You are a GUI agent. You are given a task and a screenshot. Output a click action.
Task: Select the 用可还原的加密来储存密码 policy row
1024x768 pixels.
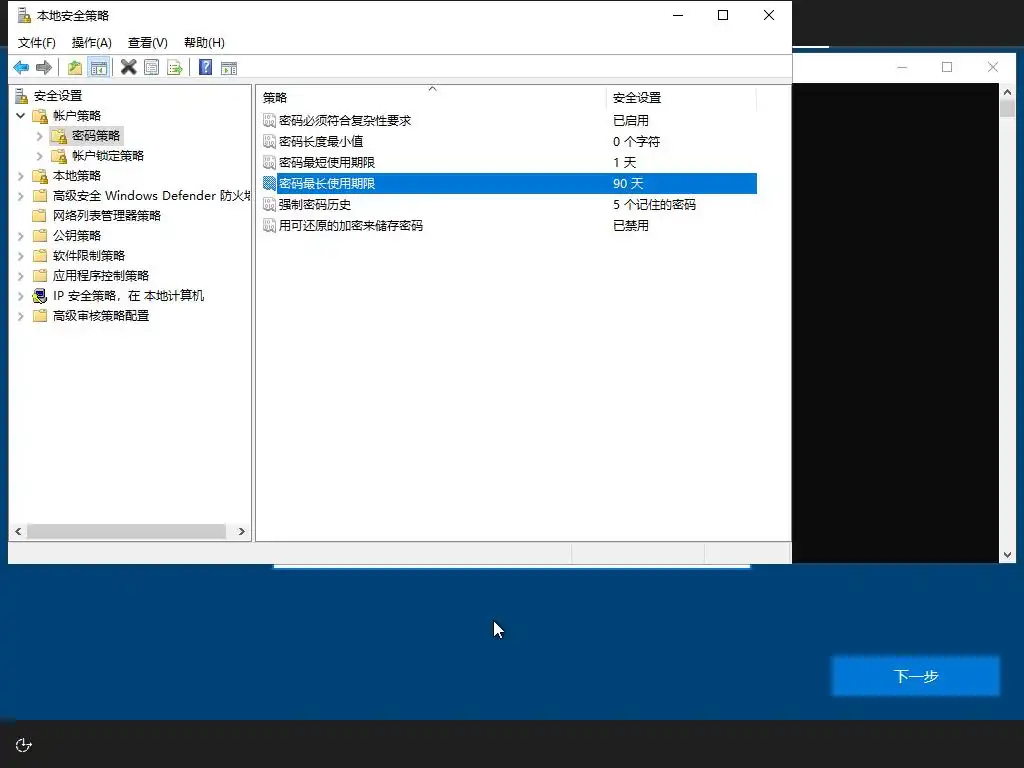coord(509,226)
